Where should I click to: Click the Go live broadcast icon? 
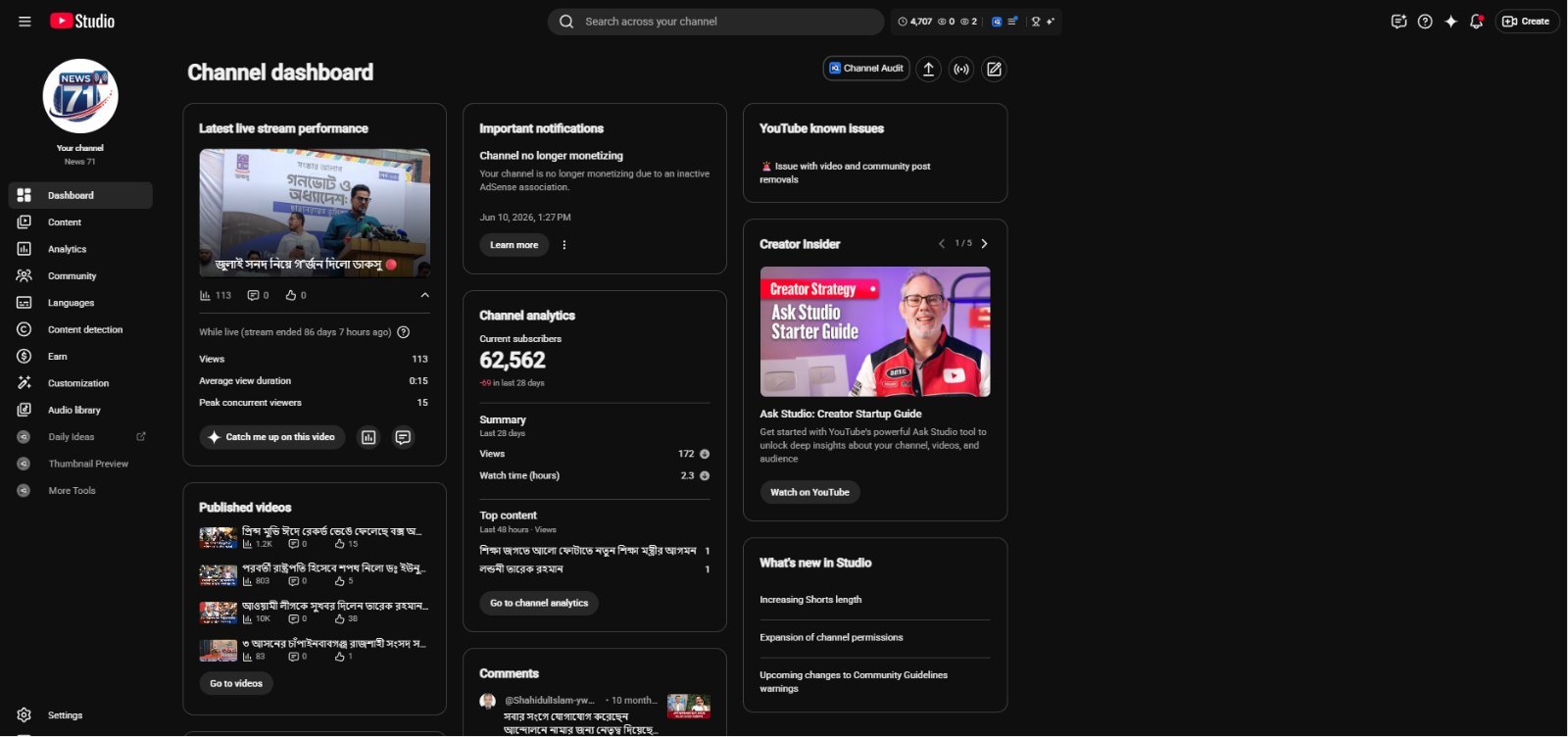click(x=961, y=69)
